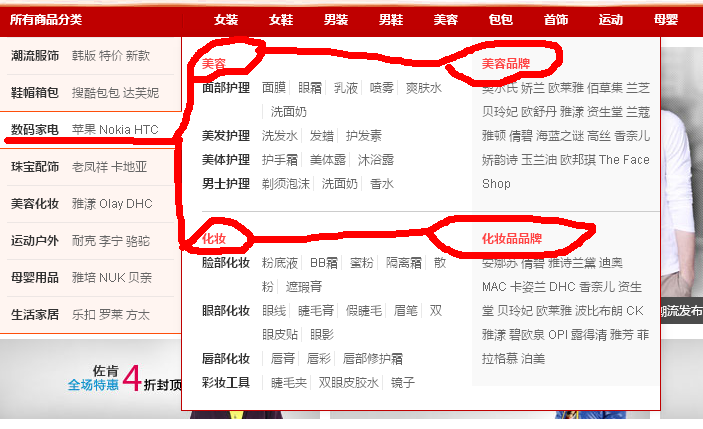Click the 乳液 link

(346, 88)
